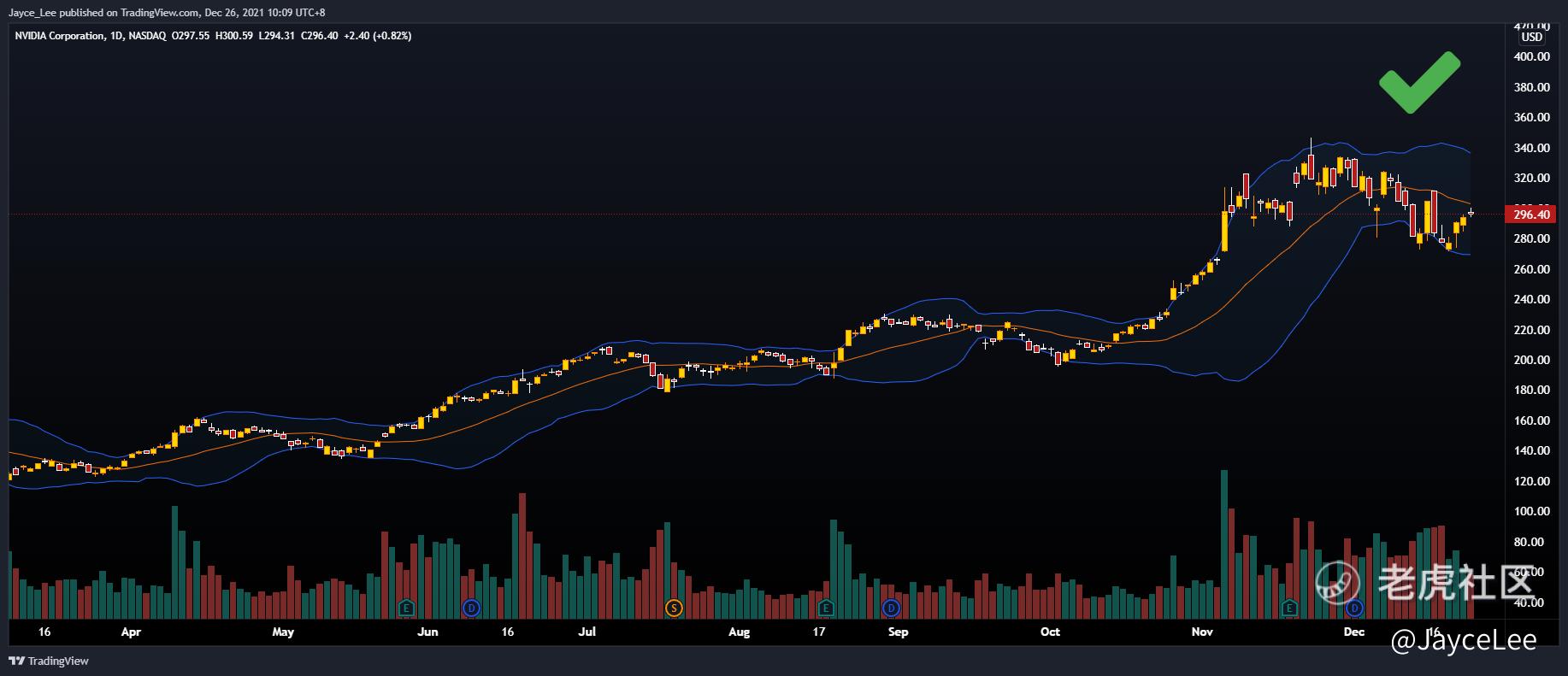The width and height of the screenshot is (1568, 676).
Task: Click the Aug label on the time axis
Action: tap(739, 632)
